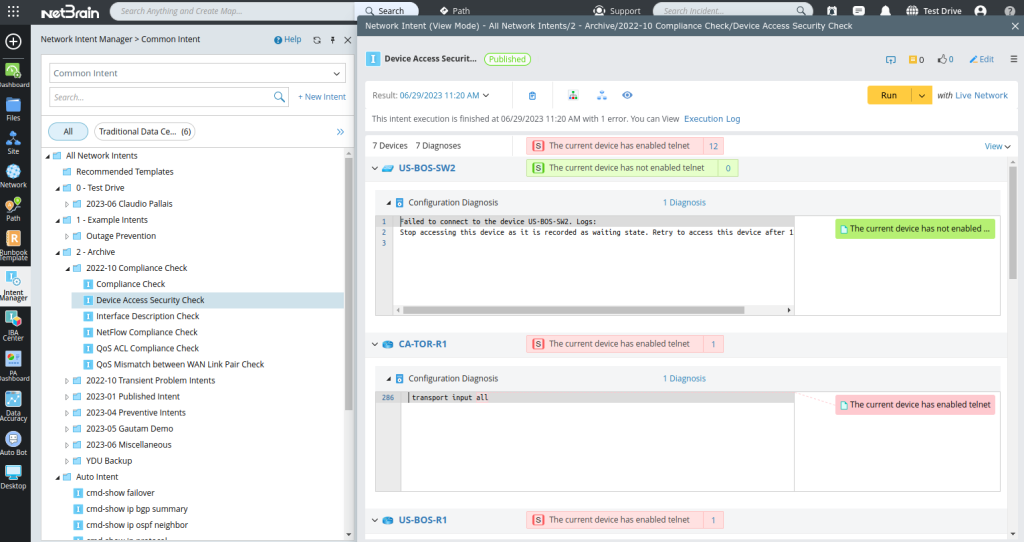Click the Live Network link
Viewport: 1024px width, 542px height.
point(981,95)
